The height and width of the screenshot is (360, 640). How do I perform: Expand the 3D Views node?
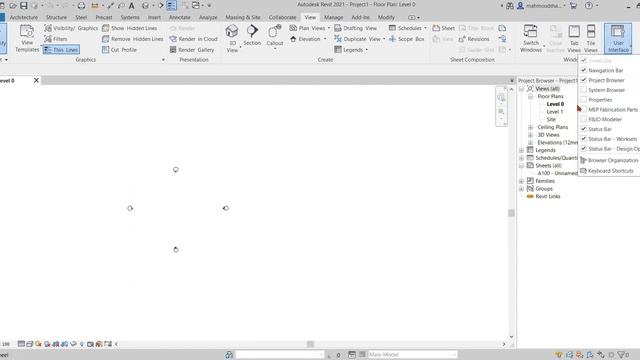(530, 135)
